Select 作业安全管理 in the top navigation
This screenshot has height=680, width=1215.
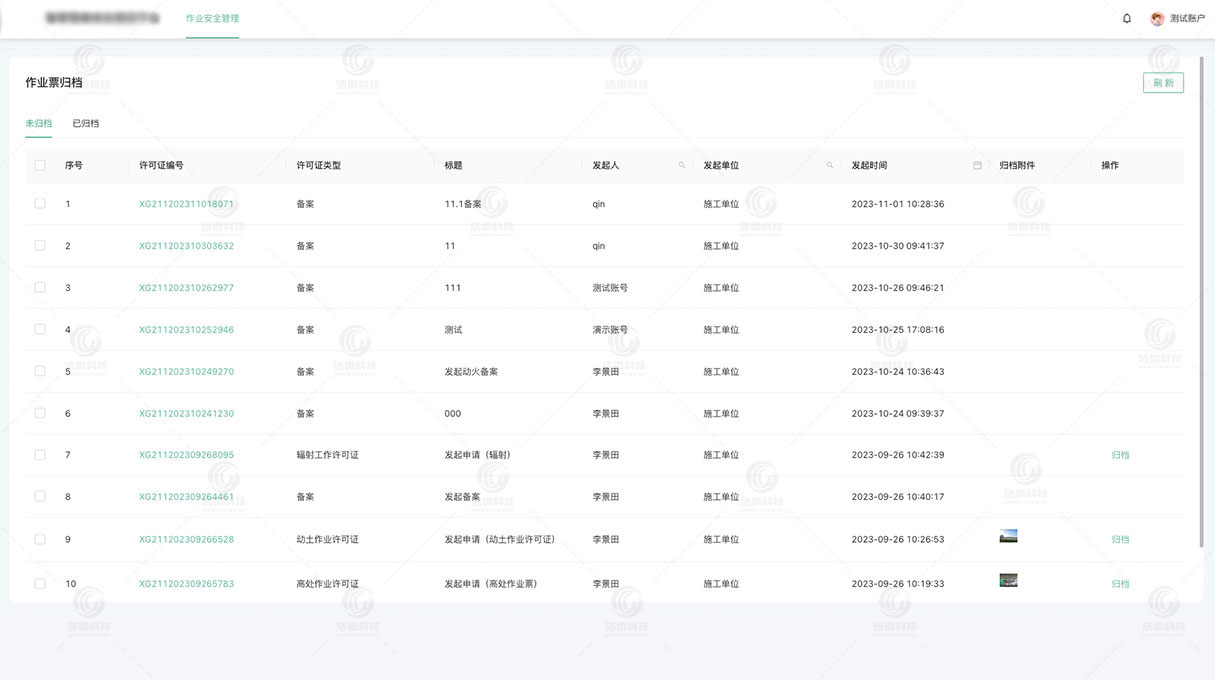point(211,17)
